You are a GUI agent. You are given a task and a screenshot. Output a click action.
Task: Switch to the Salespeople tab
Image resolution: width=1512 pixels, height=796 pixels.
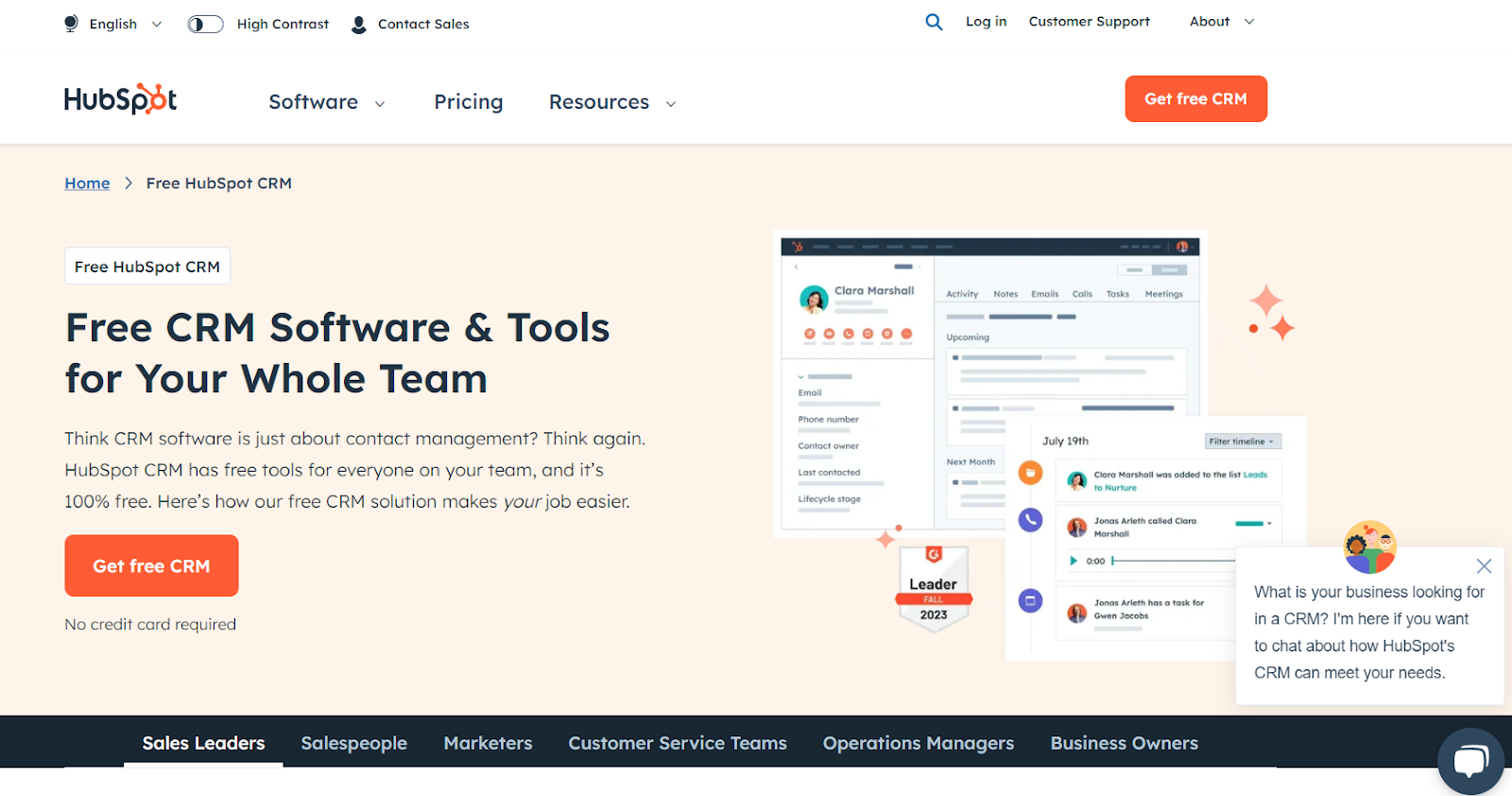(354, 743)
